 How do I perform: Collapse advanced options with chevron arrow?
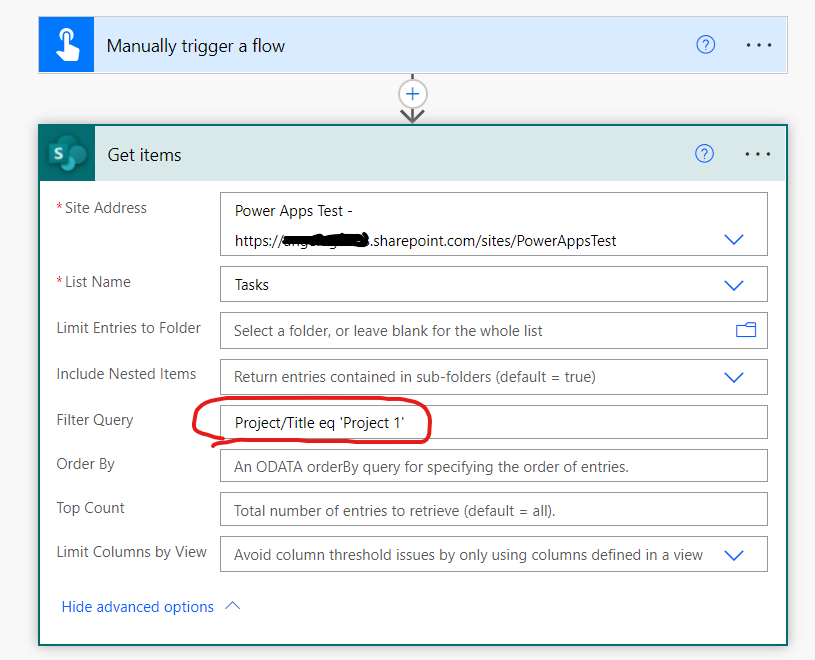pos(232,606)
